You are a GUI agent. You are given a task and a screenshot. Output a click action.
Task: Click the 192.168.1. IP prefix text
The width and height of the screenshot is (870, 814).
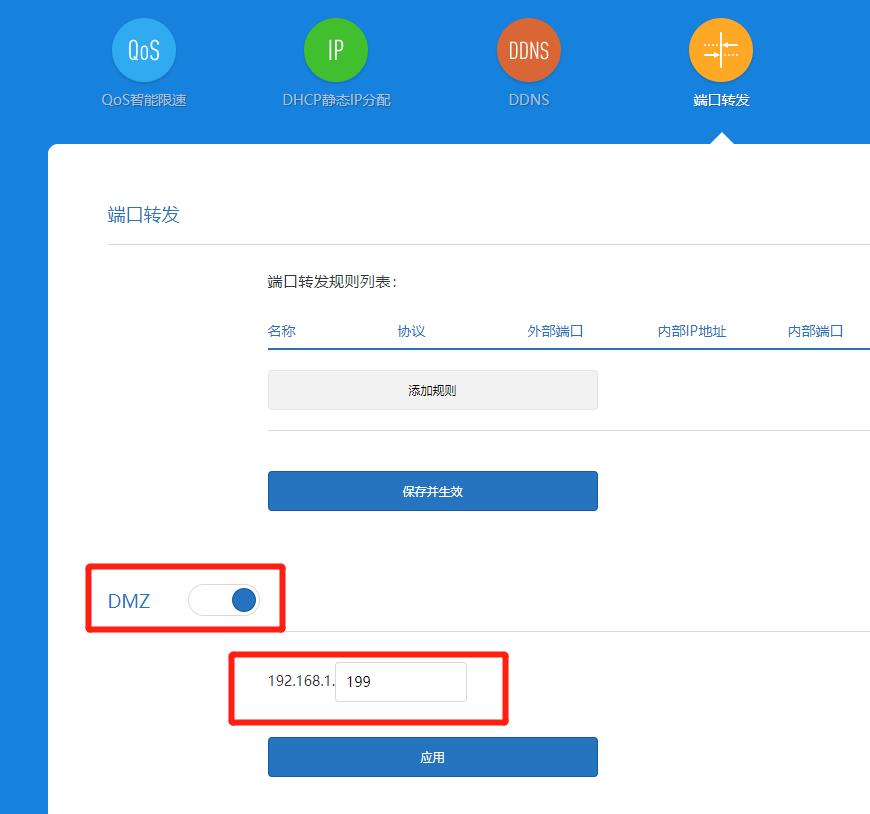301,681
